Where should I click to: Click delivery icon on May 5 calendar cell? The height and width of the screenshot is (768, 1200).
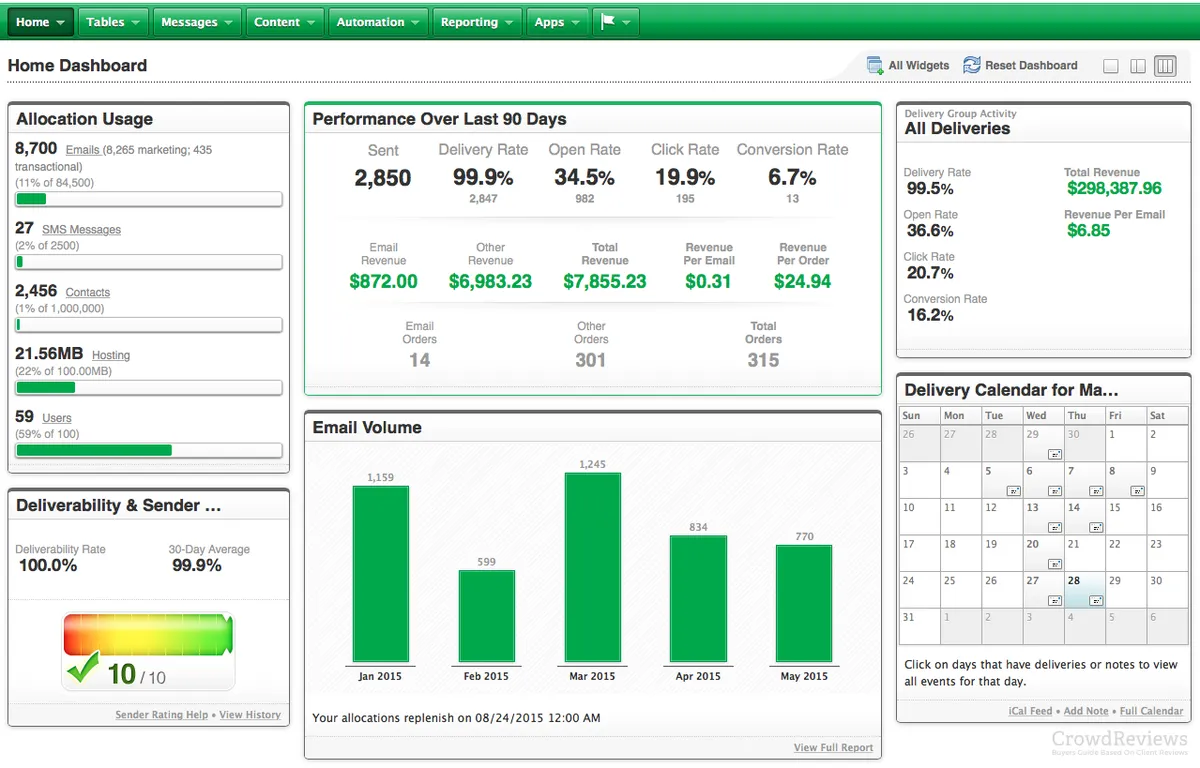pyautogui.click(x=1013, y=491)
